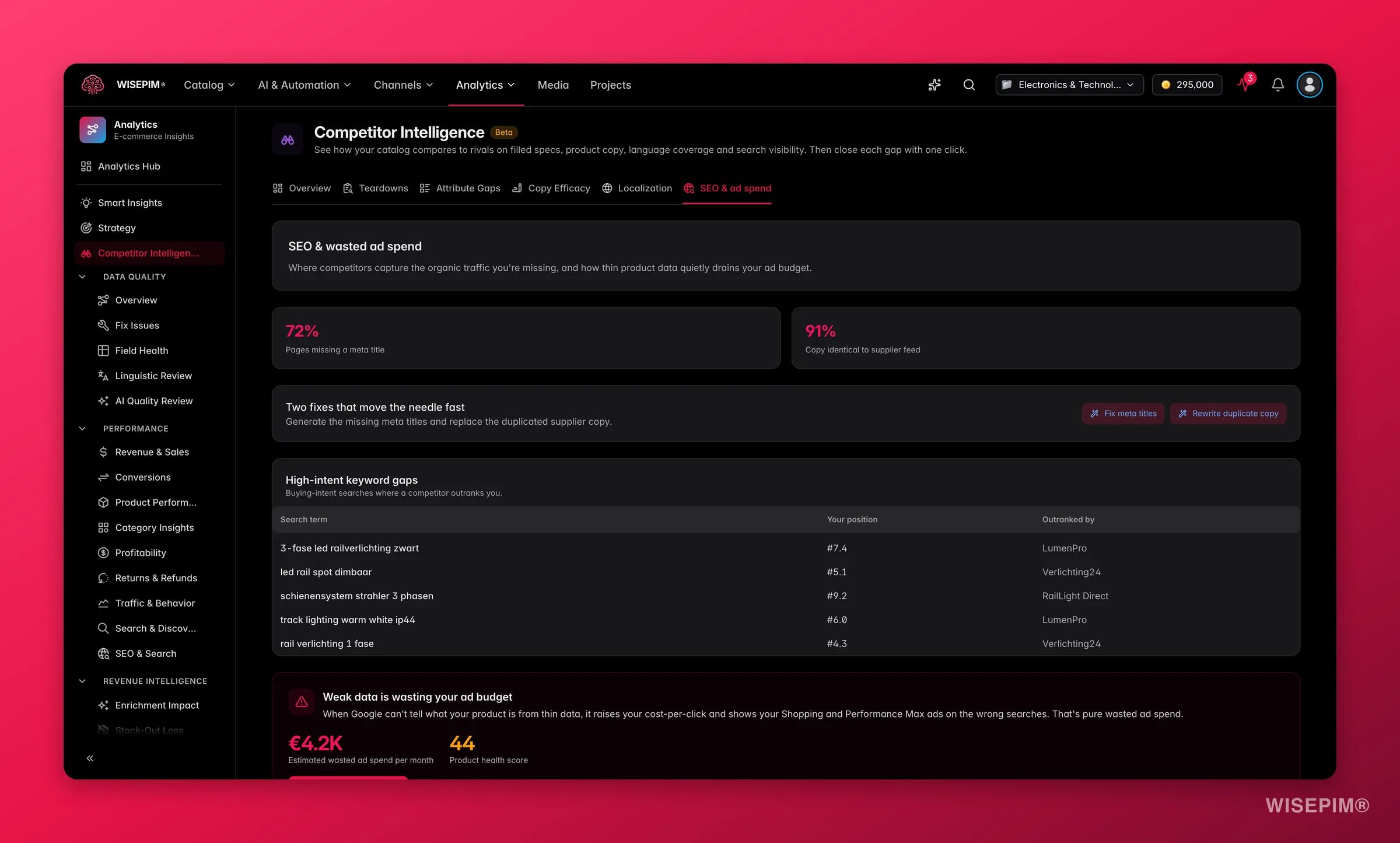Image resolution: width=1400 pixels, height=843 pixels.
Task: Open the AI sparkle assistant icon
Action: pyautogui.click(x=935, y=85)
